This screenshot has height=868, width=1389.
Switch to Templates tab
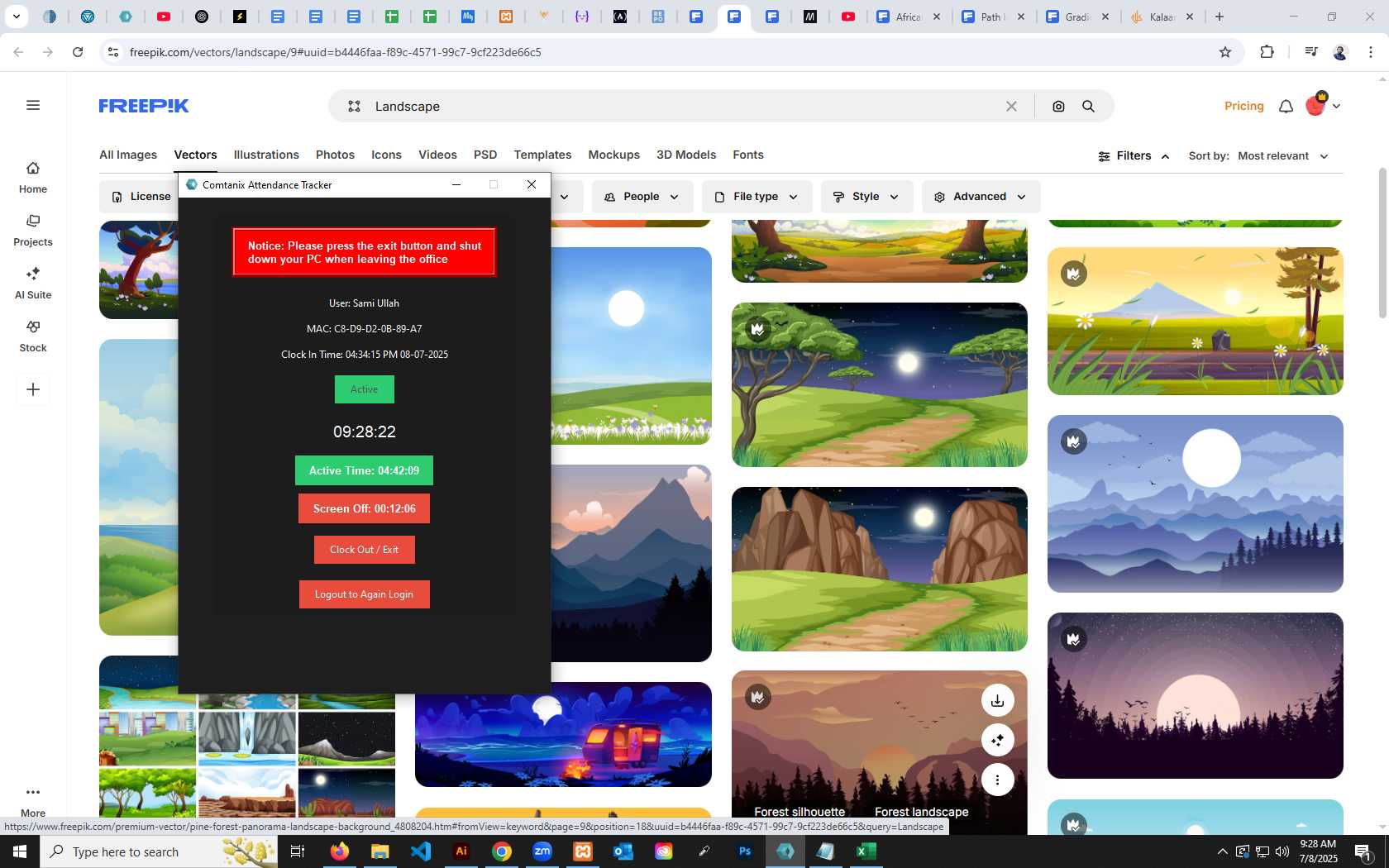[542, 155]
